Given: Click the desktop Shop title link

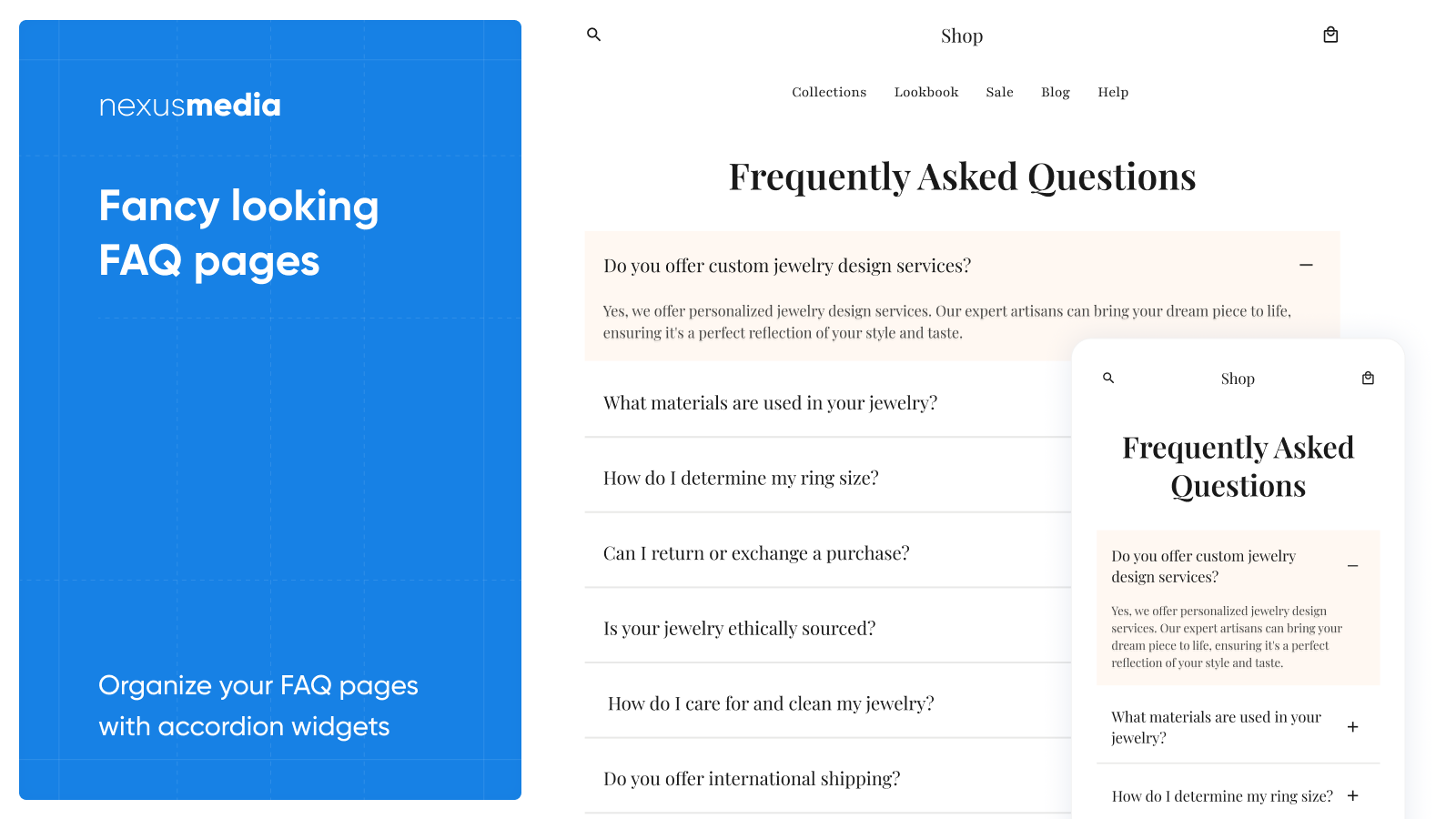Looking at the screenshot, I should (962, 35).
